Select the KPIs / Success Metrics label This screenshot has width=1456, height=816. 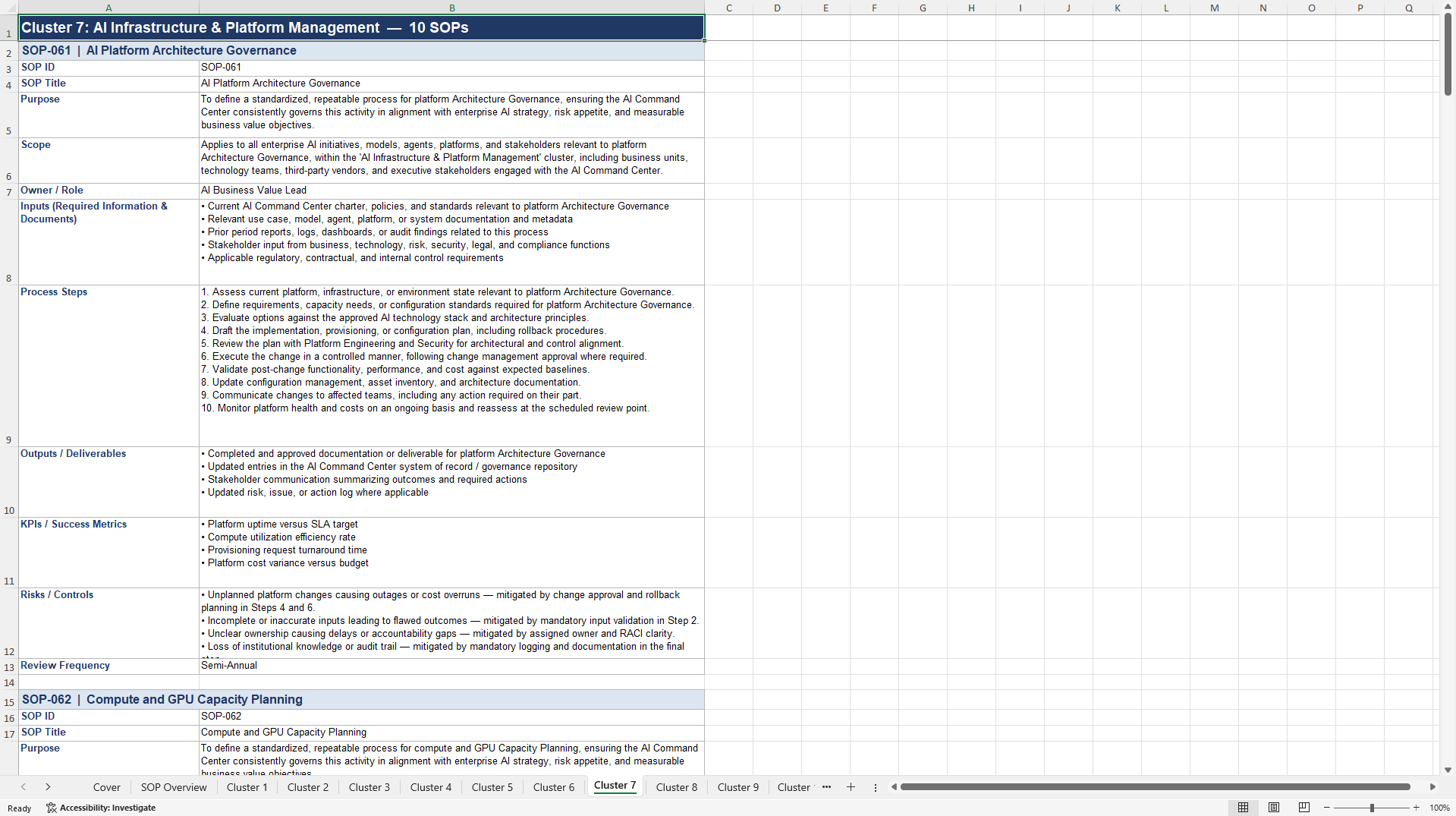(x=108, y=553)
